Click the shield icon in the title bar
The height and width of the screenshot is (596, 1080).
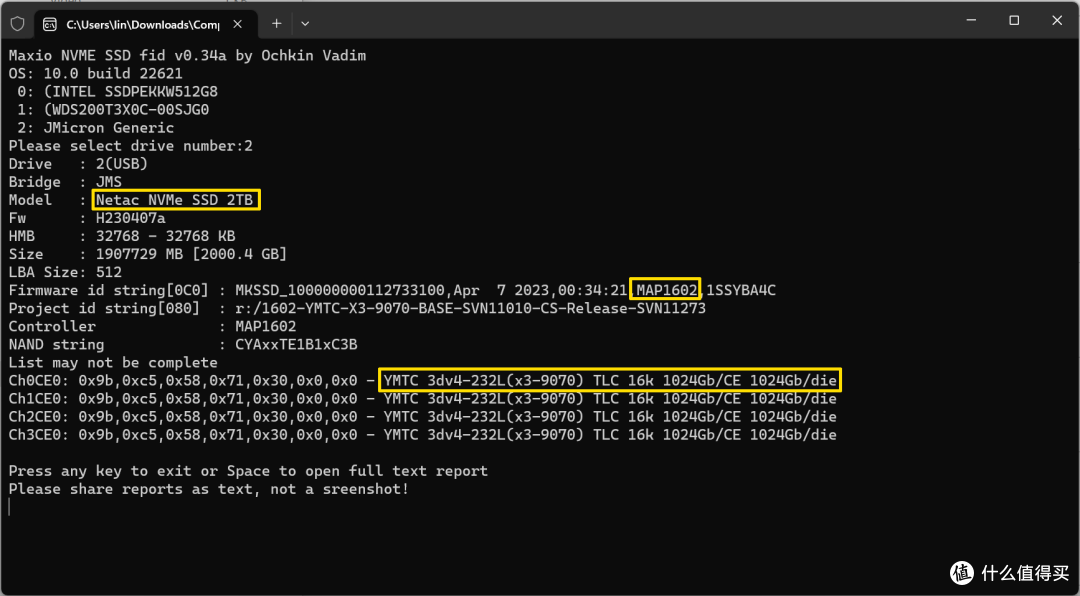(x=17, y=23)
